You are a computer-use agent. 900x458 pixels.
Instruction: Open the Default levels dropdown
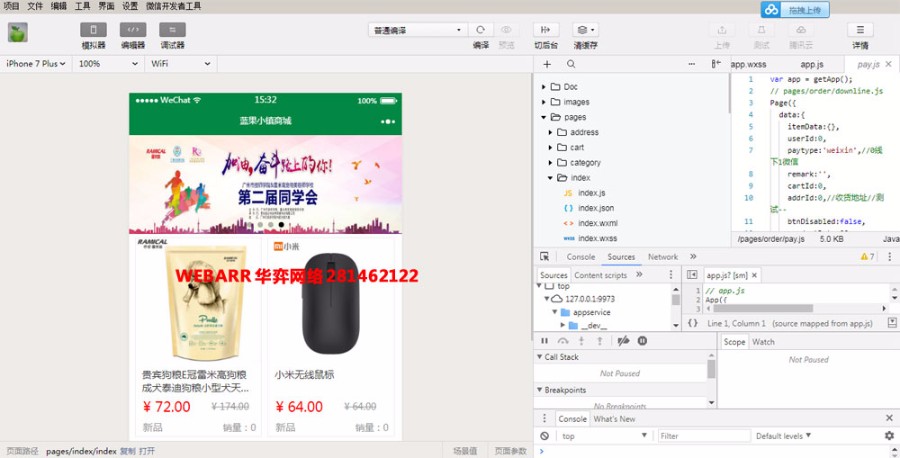783,436
